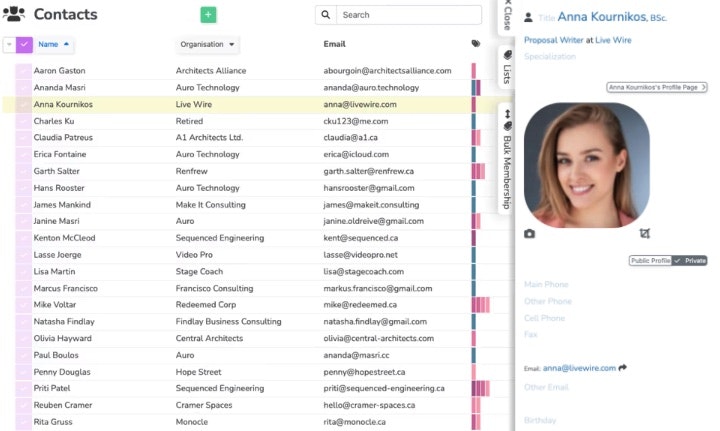Toggle checkbox for Rita Gruss
Image resolution: width=720 pixels, height=431 pixels.
(x=23, y=422)
